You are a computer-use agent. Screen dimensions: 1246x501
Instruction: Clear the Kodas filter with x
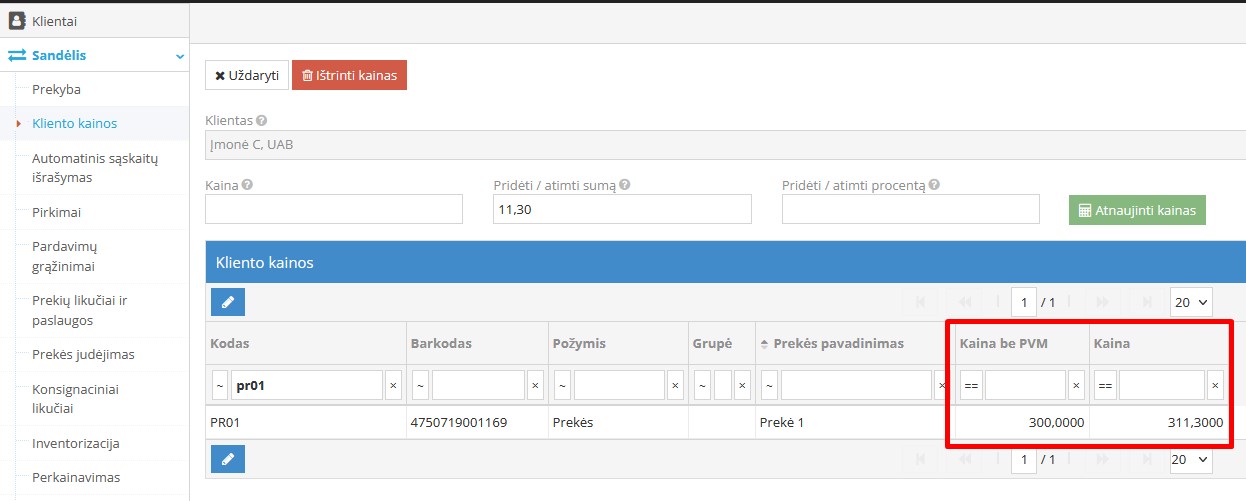point(393,385)
